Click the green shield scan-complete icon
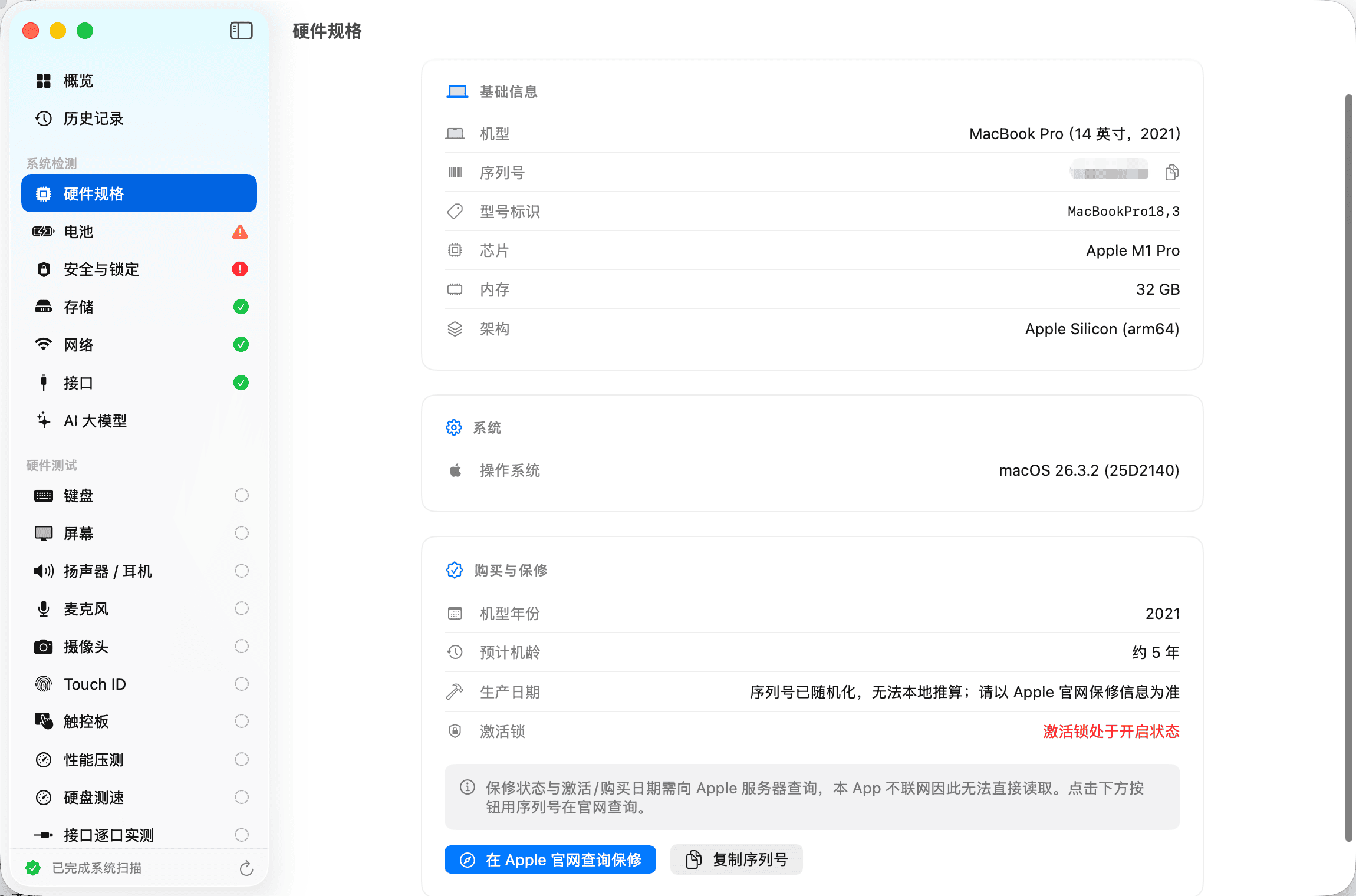Image resolution: width=1356 pixels, height=896 pixels. click(33, 868)
